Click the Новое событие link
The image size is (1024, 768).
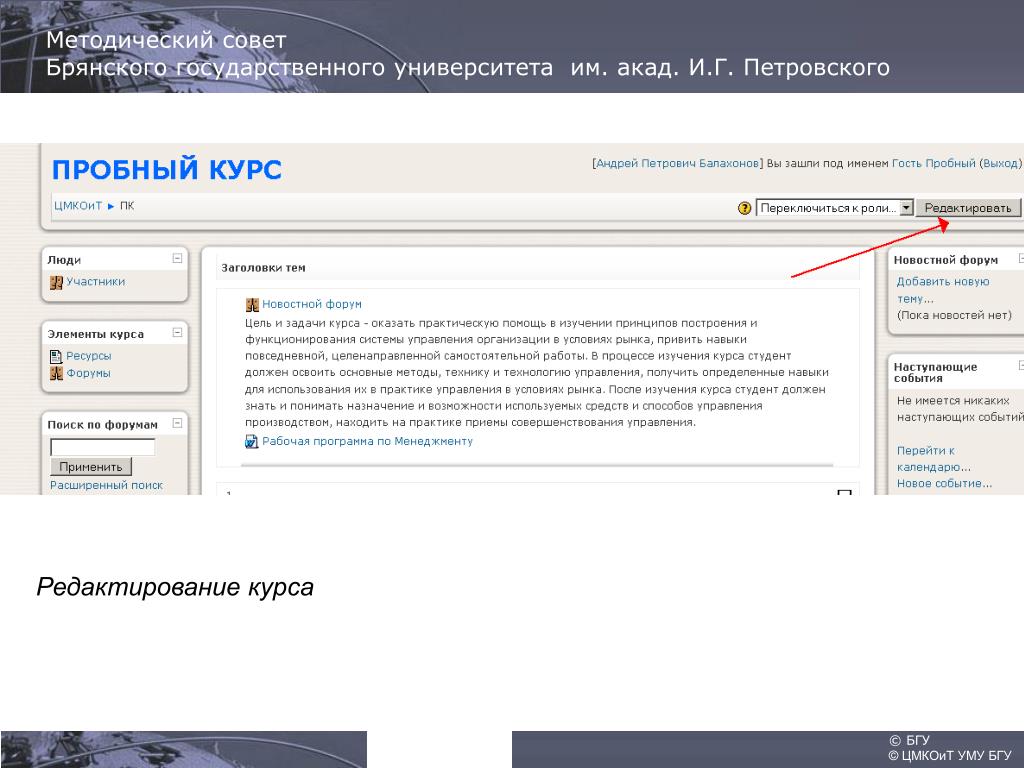944,484
